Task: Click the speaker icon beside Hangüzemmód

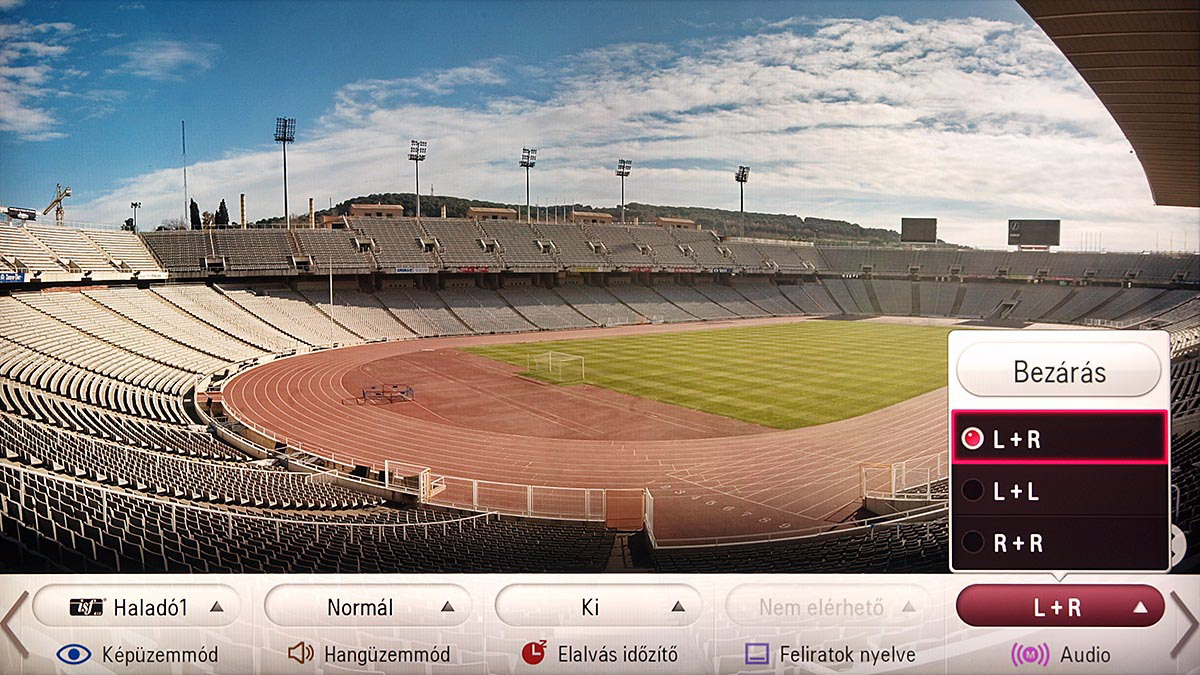Action: [301, 654]
